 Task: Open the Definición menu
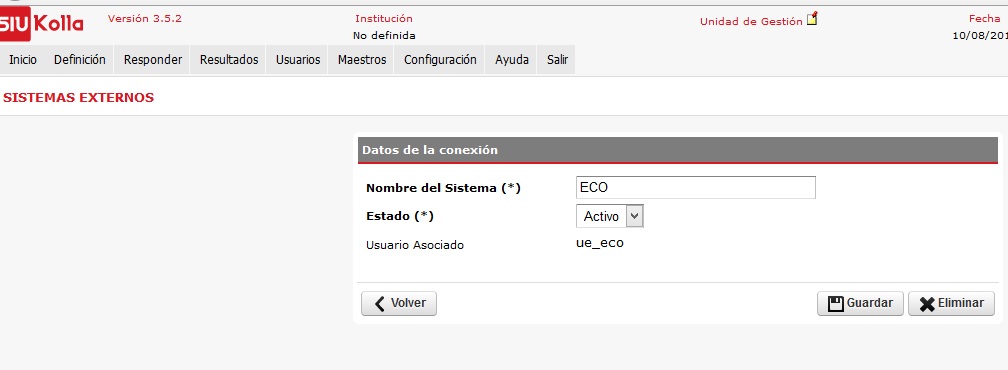(x=80, y=60)
